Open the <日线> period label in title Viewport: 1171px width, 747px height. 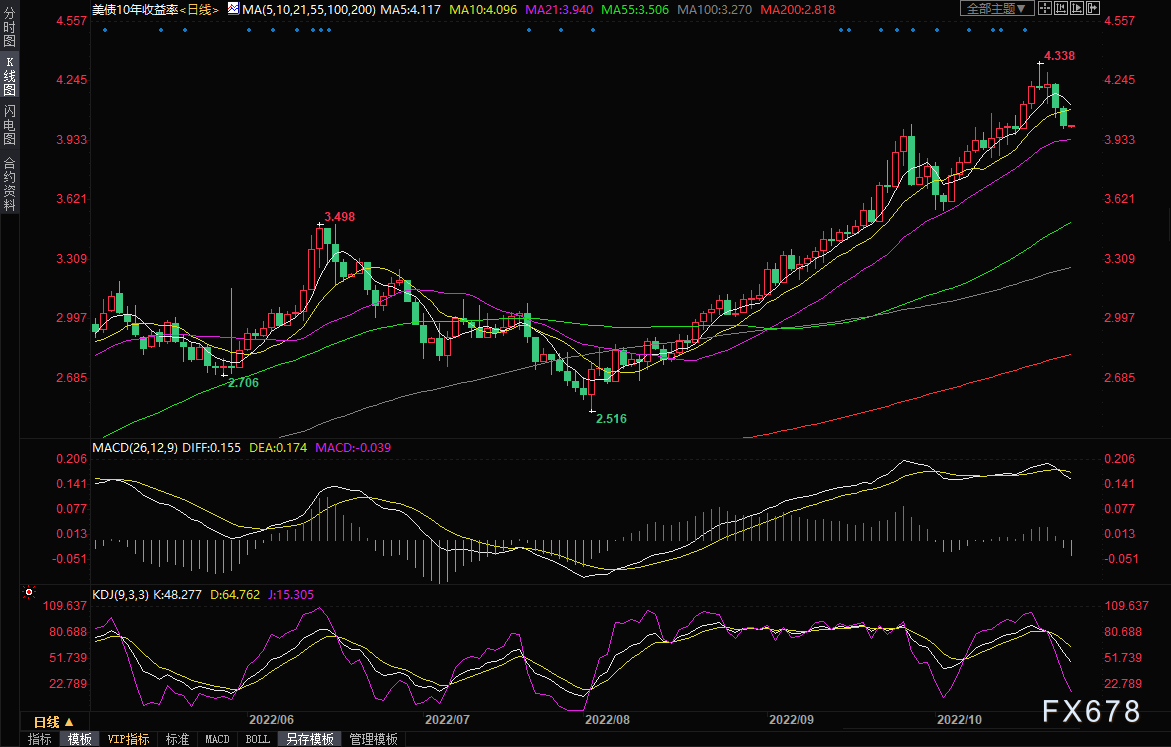click(196, 9)
